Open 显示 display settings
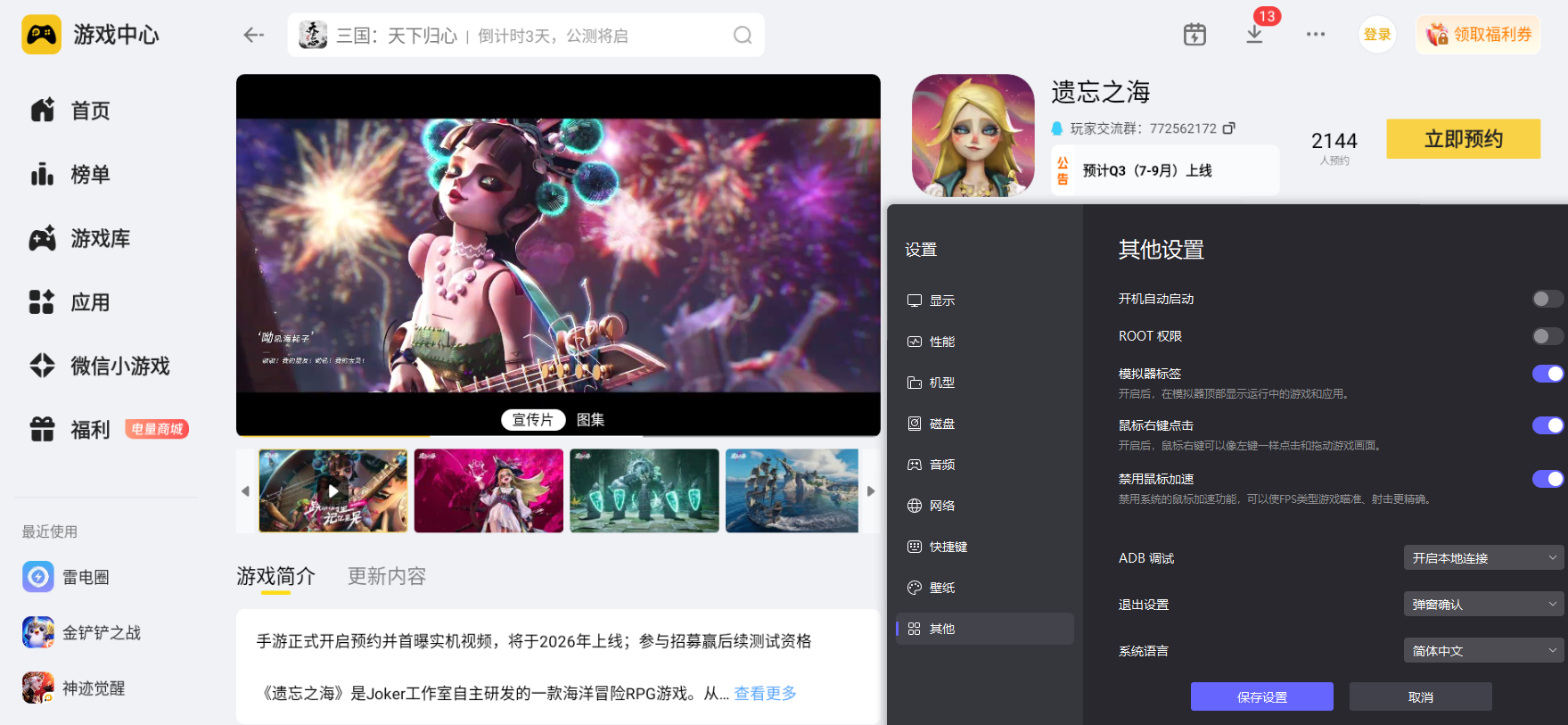This screenshot has width=1568, height=725. point(984,301)
